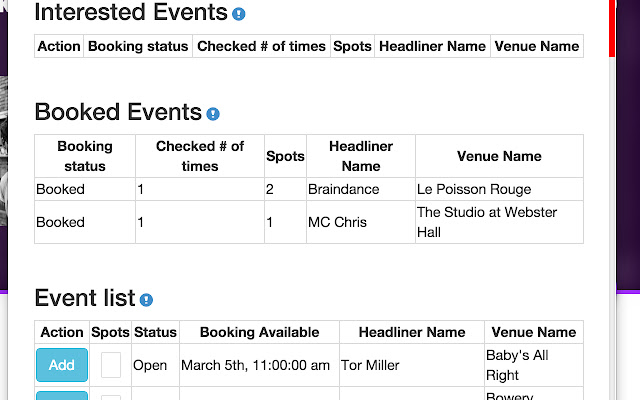Image resolution: width=640 pixels, height=400 pixels.
Task: Click Checked # of times header in Interested Events
Action: 261,46
